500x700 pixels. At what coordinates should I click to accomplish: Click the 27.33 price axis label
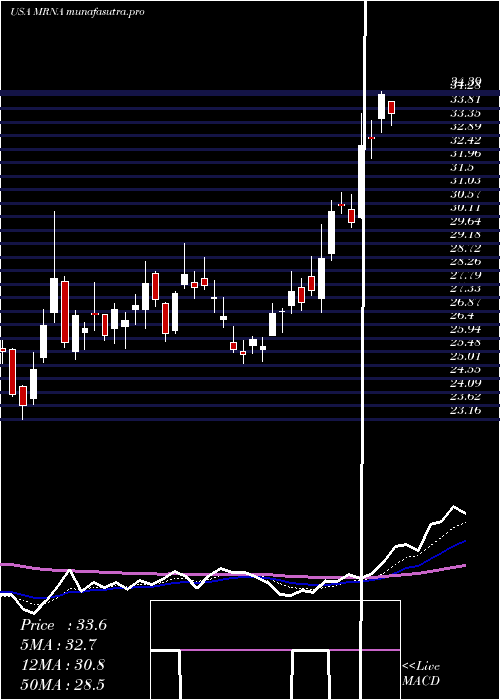[x=466, y=289]
